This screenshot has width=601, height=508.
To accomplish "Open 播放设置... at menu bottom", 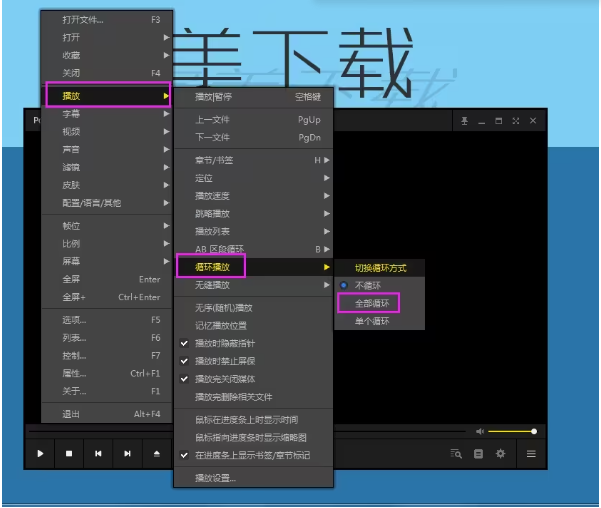I will 216,478.
